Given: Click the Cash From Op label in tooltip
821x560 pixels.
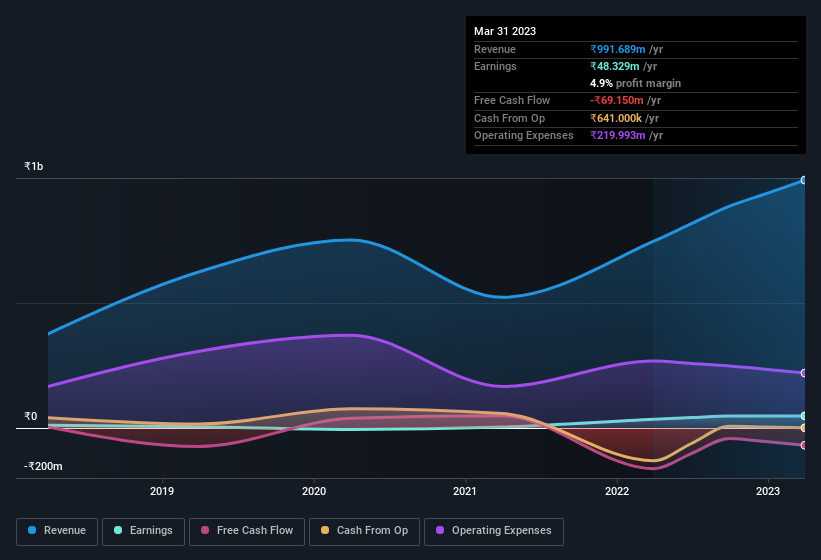Looking at the screenshot, I should 509,118.
